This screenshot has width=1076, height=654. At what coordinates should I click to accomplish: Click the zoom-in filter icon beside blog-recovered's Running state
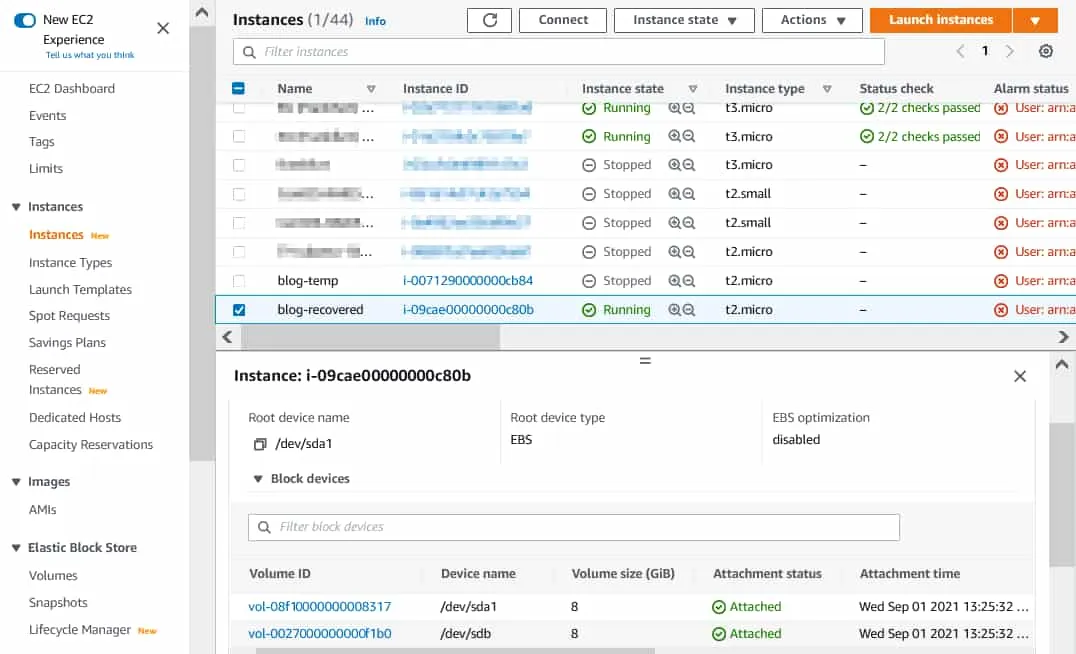pyautogui.click(x=673, y=309)
